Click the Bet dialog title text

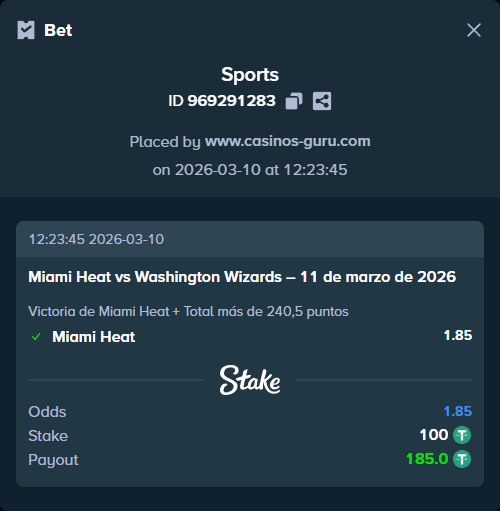pyautogui.click(x=58, y=30)
